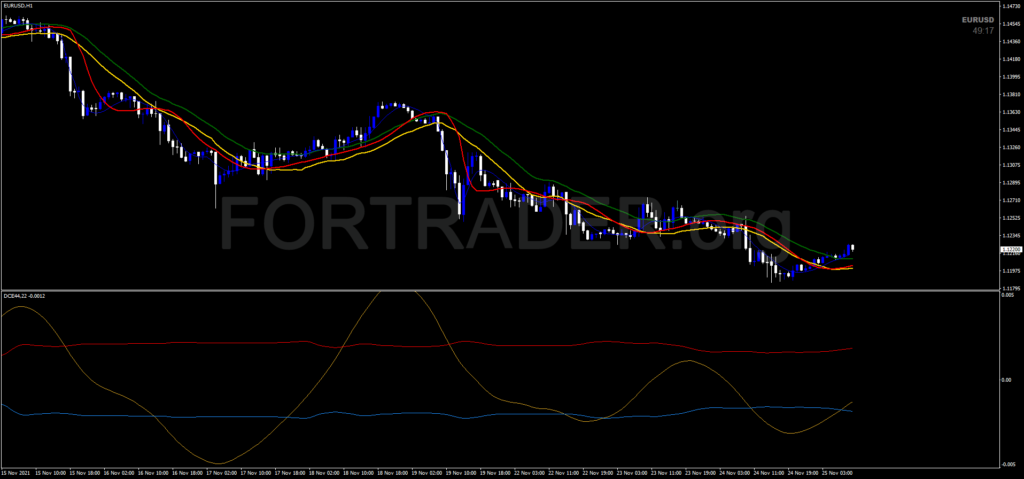The width and height of the screenshot is (1024, 479).
Task: Click the most recent white candle
Action: pos(852,247)
